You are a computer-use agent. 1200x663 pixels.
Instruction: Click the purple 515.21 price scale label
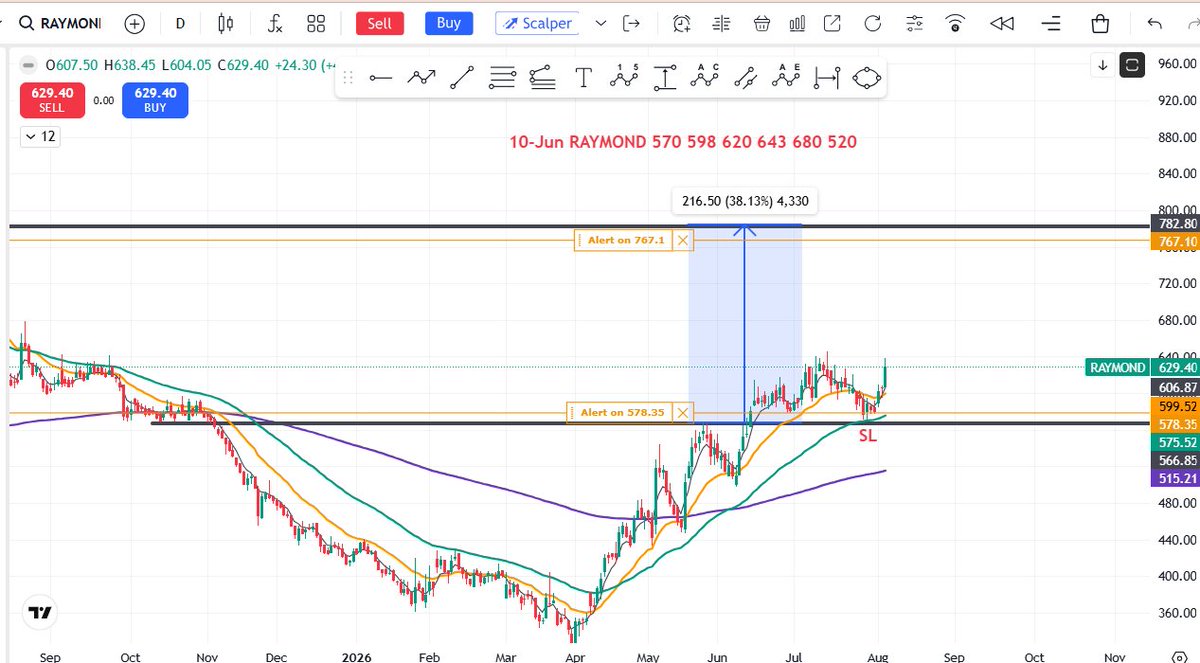coord(1175,479)
